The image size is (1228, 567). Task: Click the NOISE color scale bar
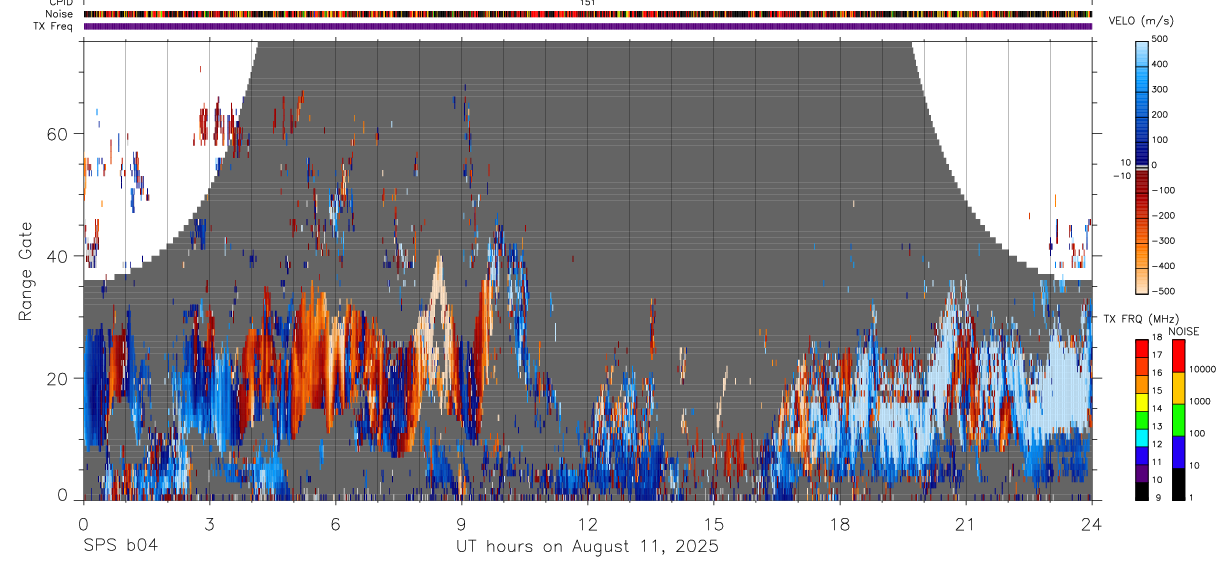1178,419
